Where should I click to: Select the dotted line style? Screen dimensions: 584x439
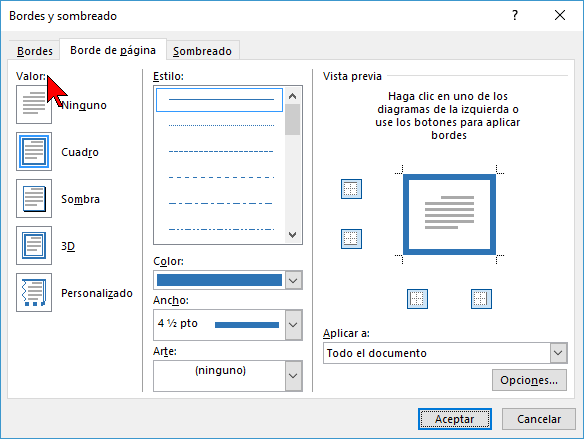221,125
